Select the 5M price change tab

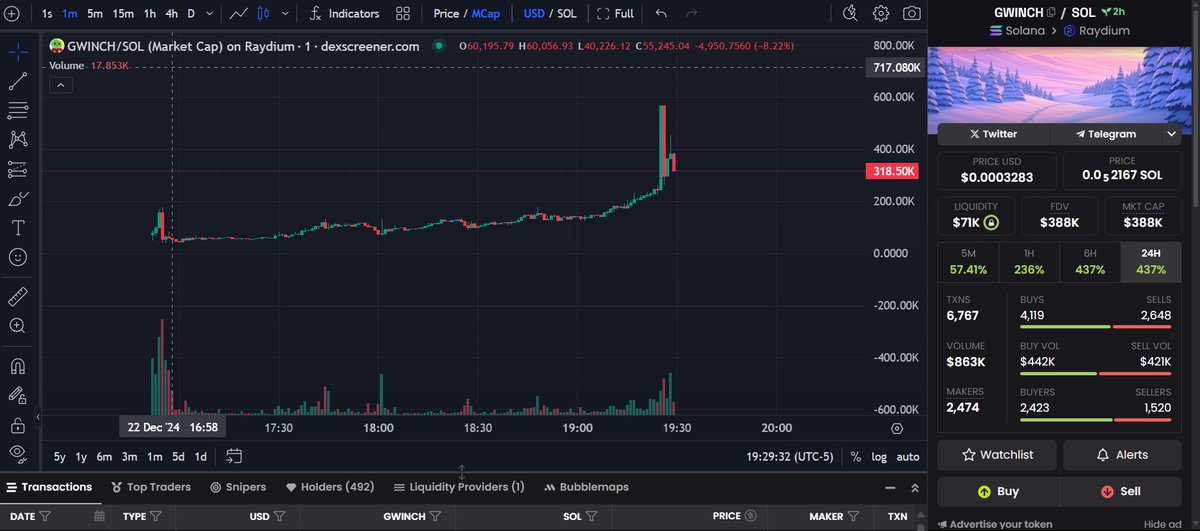968,261
